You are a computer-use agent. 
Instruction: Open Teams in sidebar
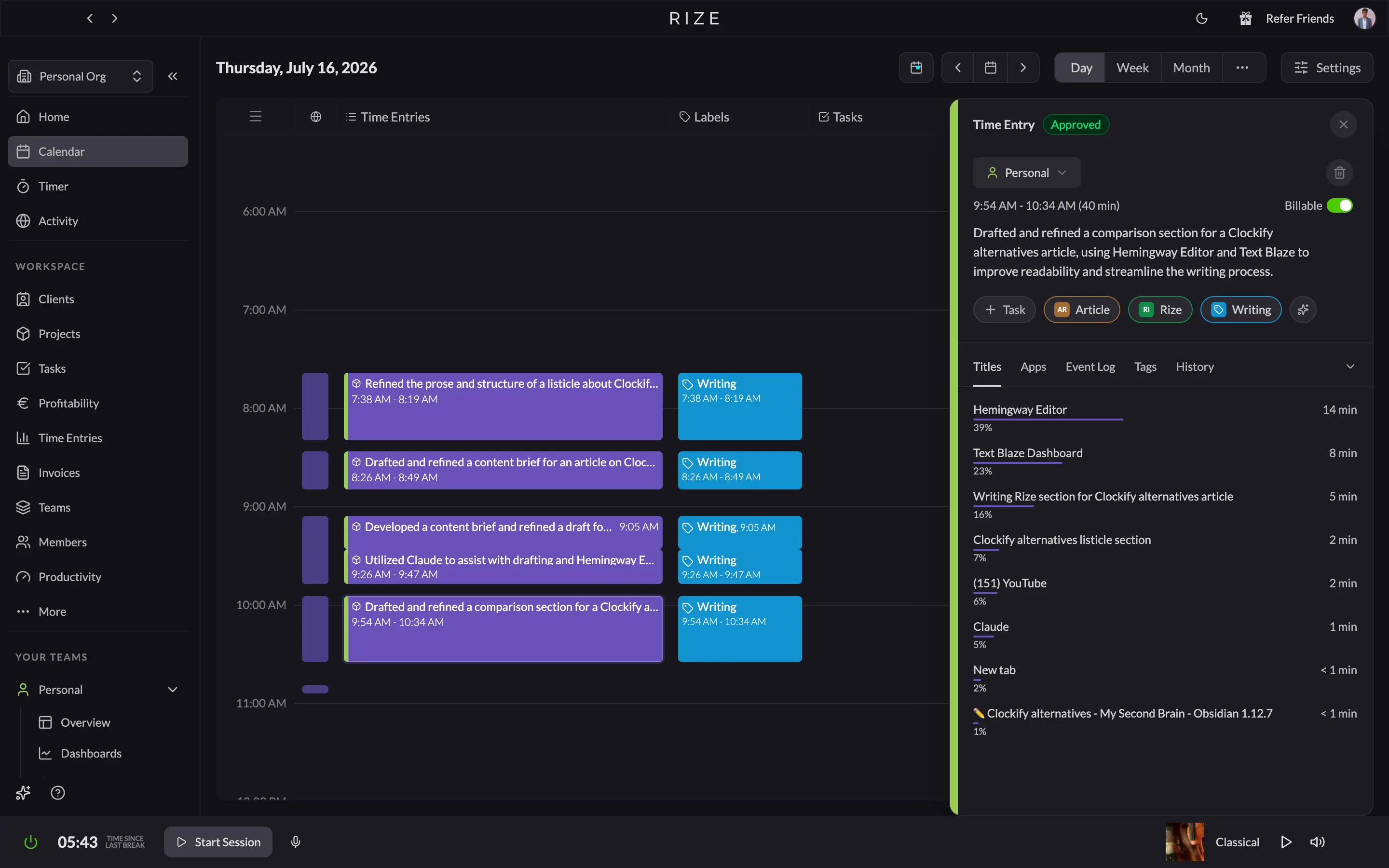tap(97, 507)
